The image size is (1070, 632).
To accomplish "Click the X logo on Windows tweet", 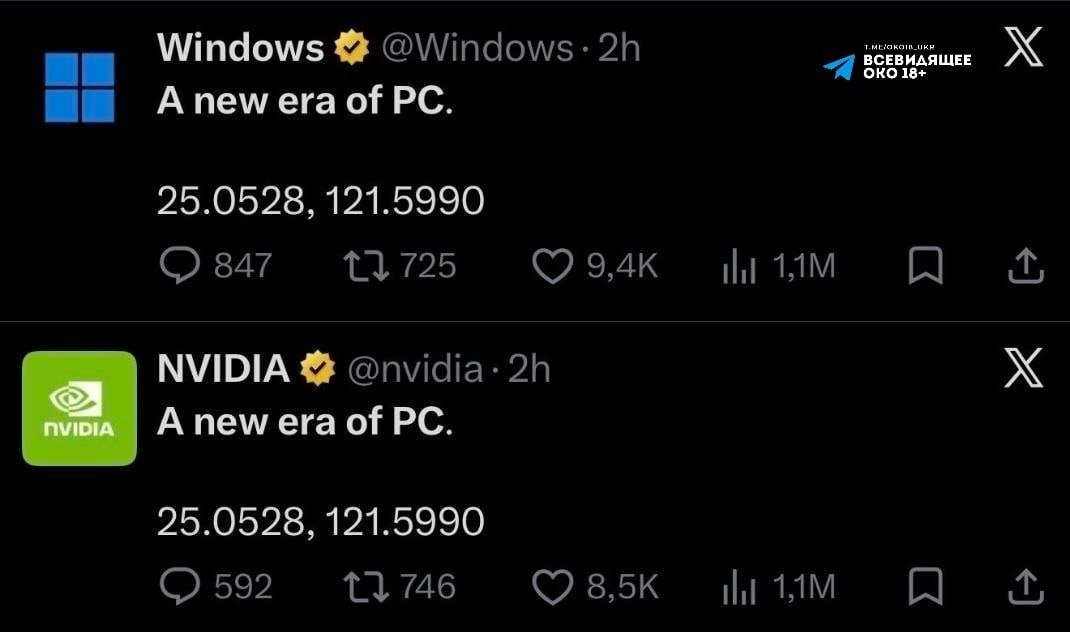I will [1024, 47].
